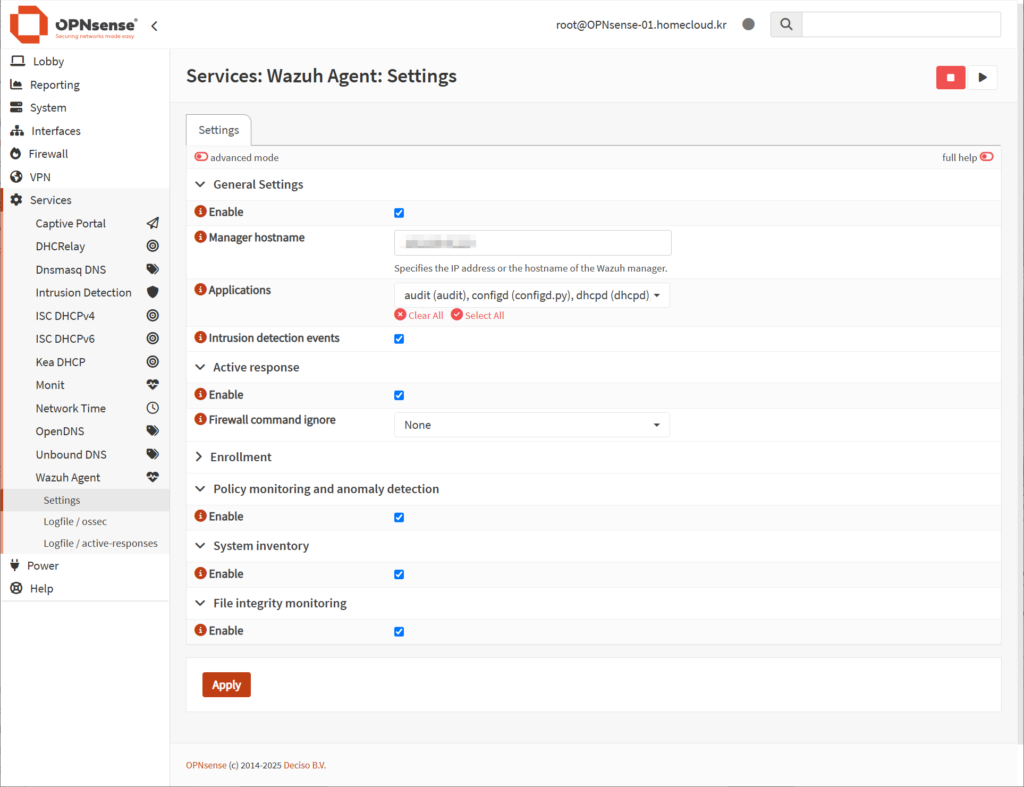Click the Apply button
The width and height of the screenshot is (1024, 787).
click(x=226, y=685)
